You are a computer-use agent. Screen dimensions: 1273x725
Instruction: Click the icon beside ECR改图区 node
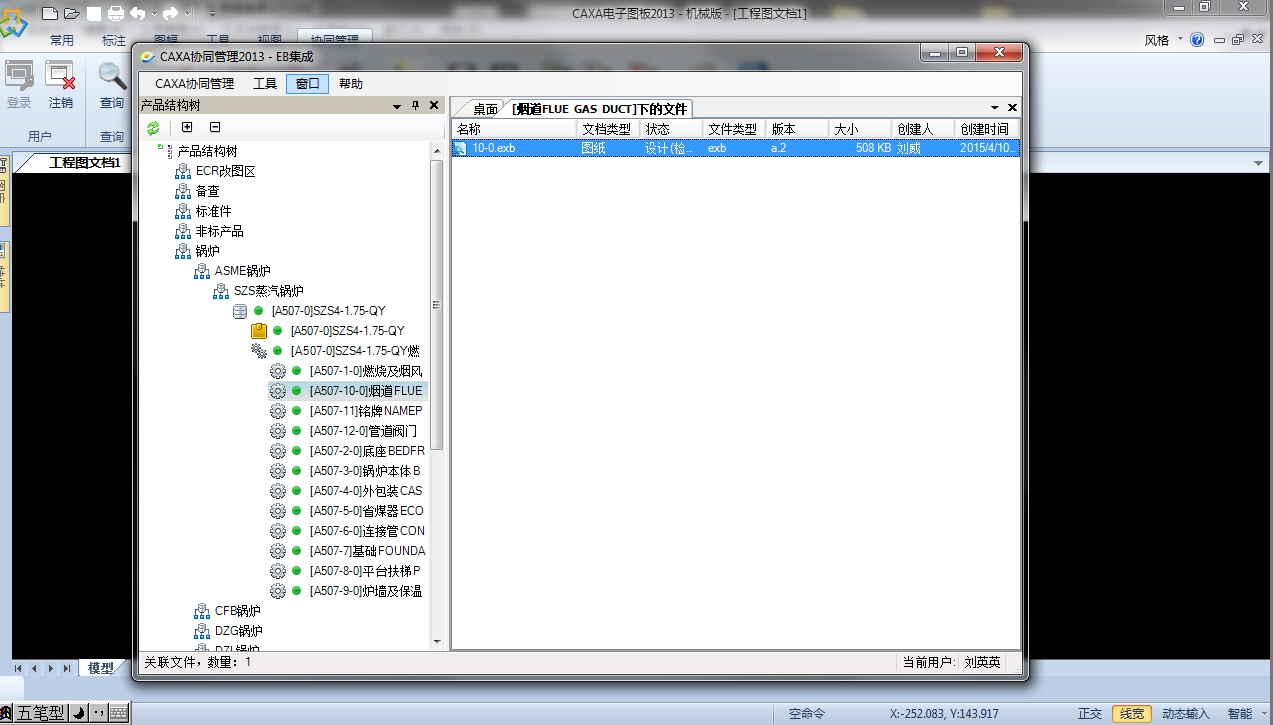click(182, 171)
